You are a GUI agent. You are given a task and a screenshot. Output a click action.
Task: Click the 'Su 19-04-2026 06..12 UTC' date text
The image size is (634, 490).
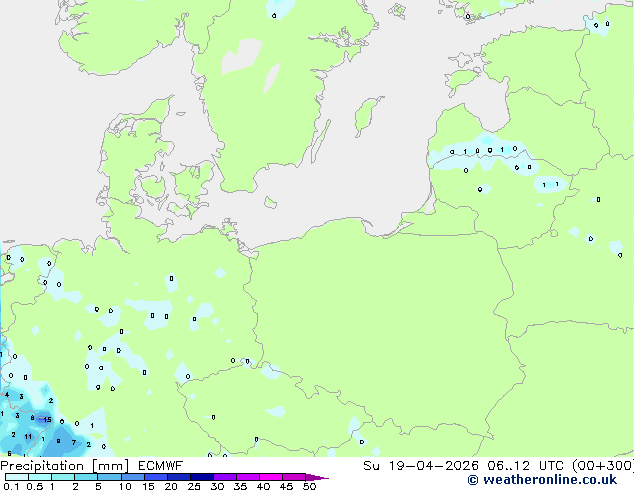463,466
